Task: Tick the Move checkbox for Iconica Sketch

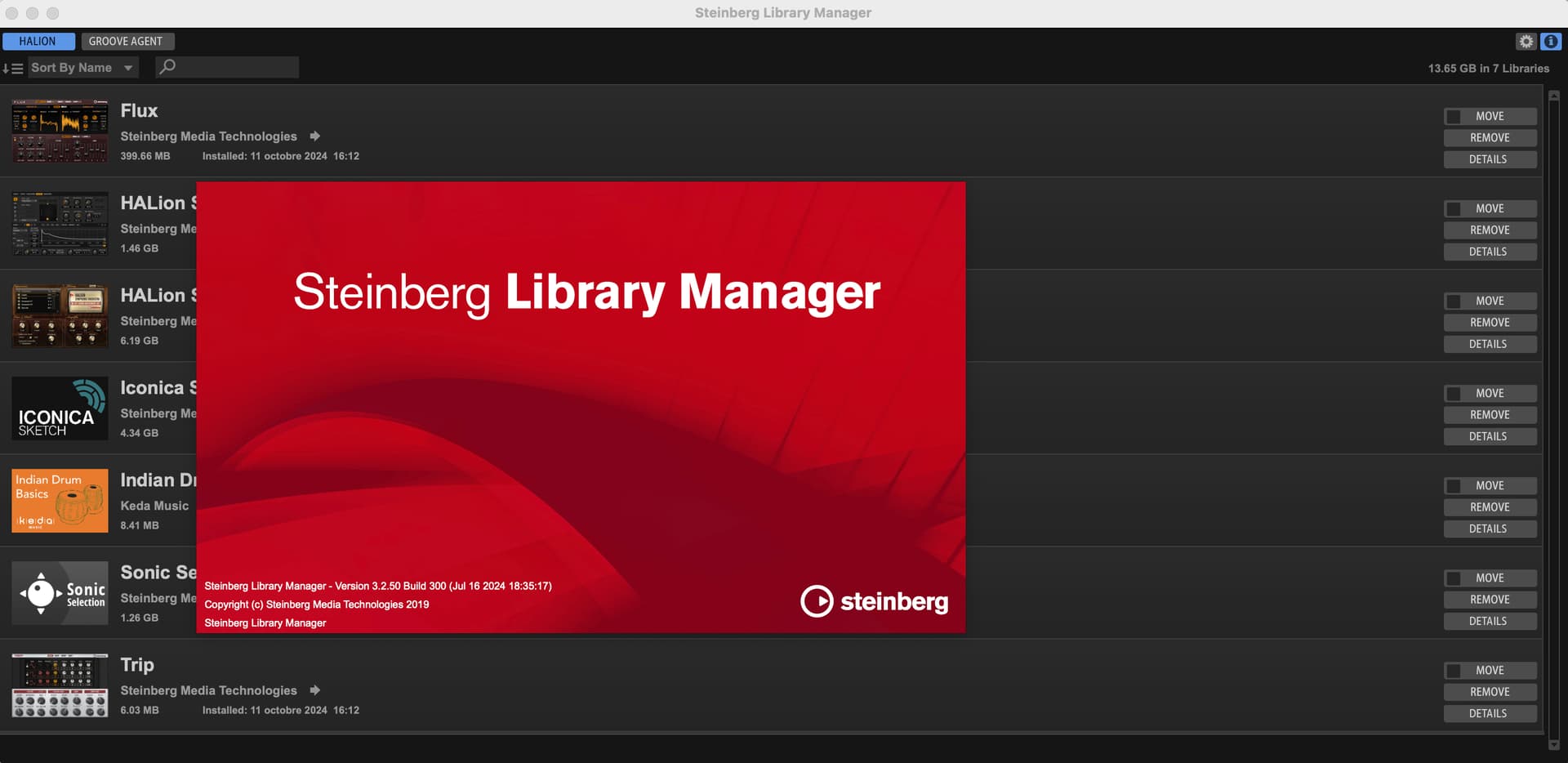Action: [1453, 394]
